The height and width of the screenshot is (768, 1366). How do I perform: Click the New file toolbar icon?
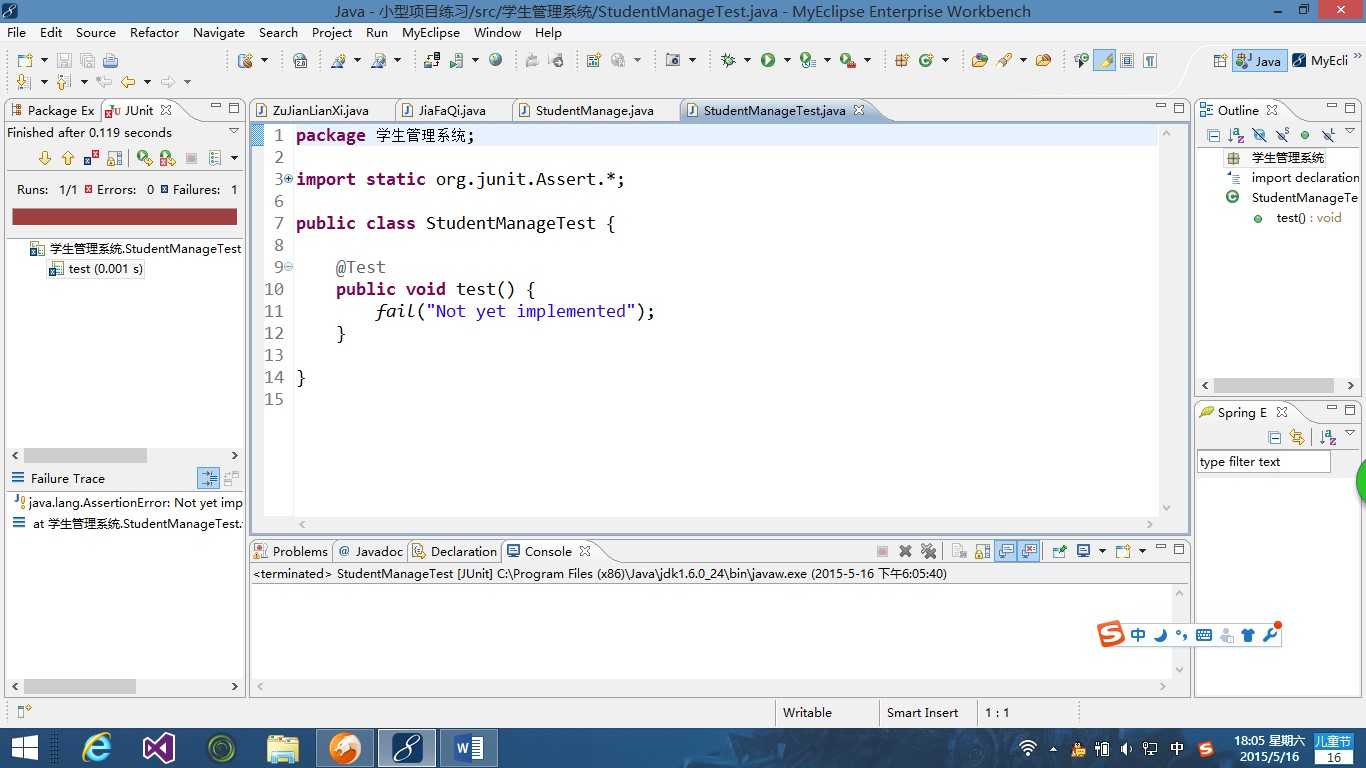coord(24,60)
